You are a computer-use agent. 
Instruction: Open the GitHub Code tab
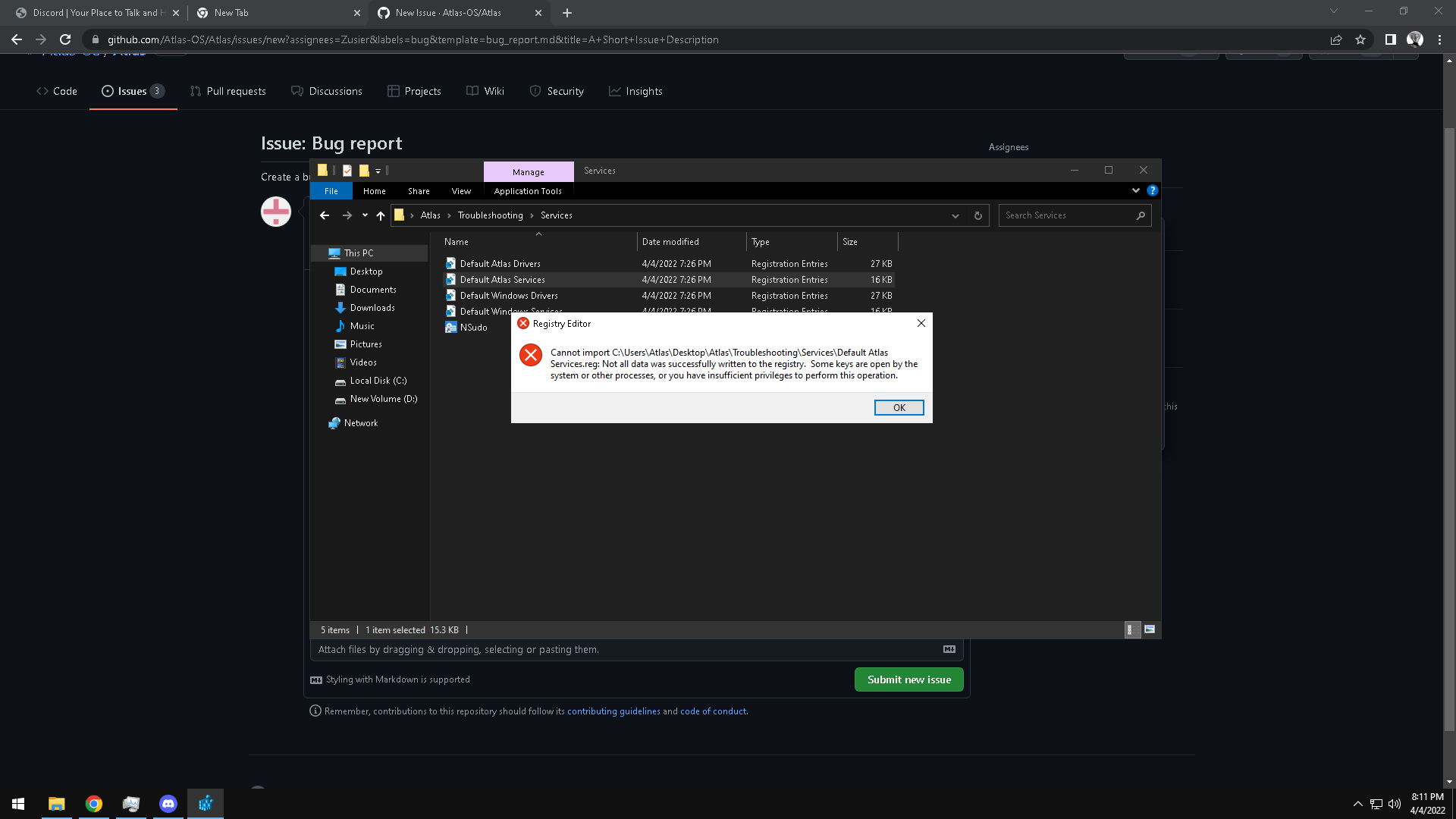(x=57, y=91)
